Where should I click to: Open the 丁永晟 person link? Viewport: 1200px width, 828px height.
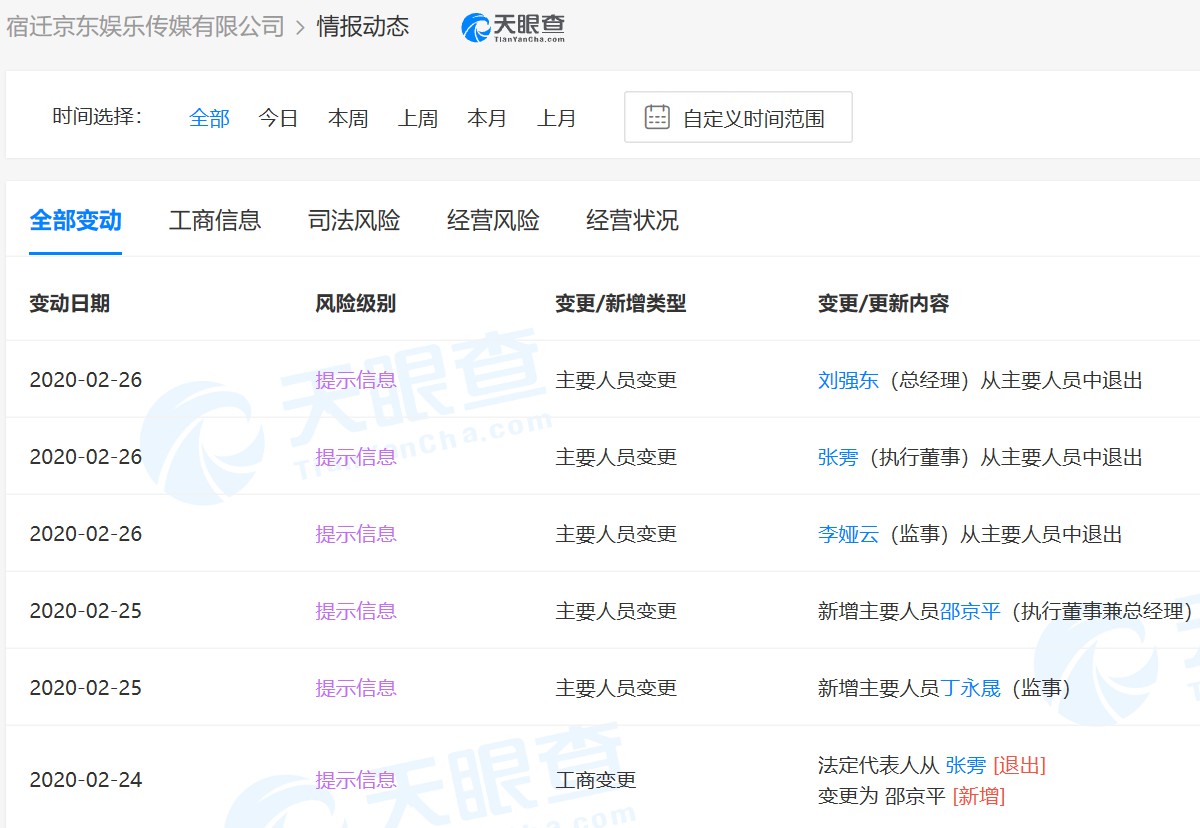tap(970, 688)
